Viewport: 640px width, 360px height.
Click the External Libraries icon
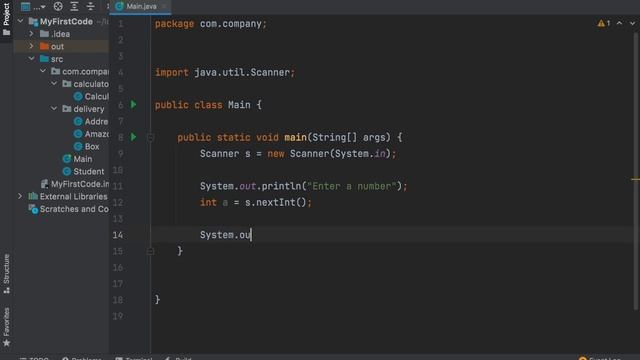coord(33,196)
